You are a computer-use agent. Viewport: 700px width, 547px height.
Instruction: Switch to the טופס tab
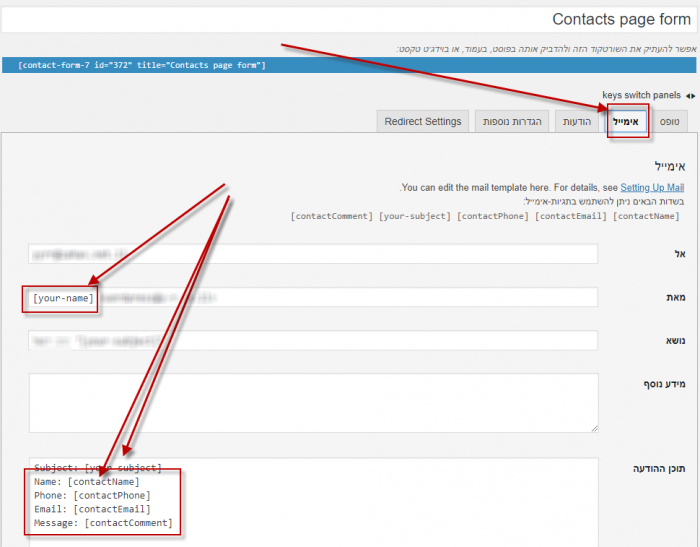click(x=669, y=121)
